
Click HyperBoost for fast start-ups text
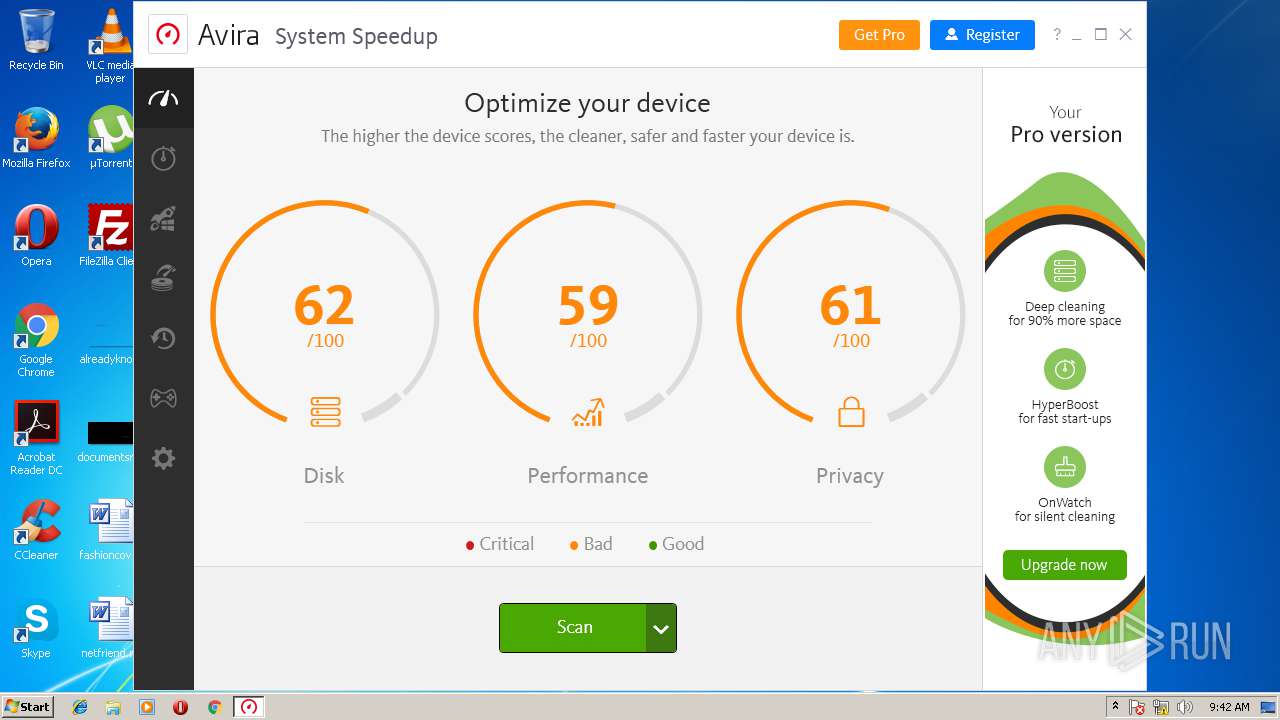click(x=1065, y=412)
